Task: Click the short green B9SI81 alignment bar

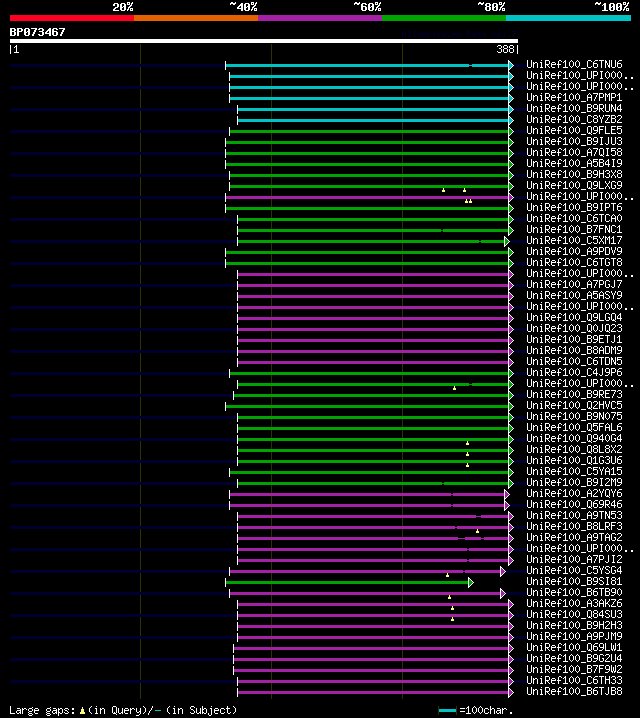Action: [x=349, y=582]
